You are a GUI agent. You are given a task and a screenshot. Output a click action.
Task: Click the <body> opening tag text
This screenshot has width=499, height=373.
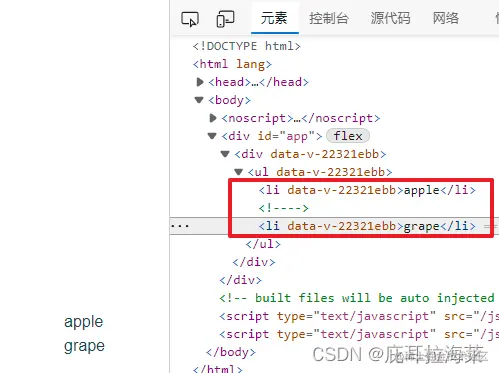230,100
